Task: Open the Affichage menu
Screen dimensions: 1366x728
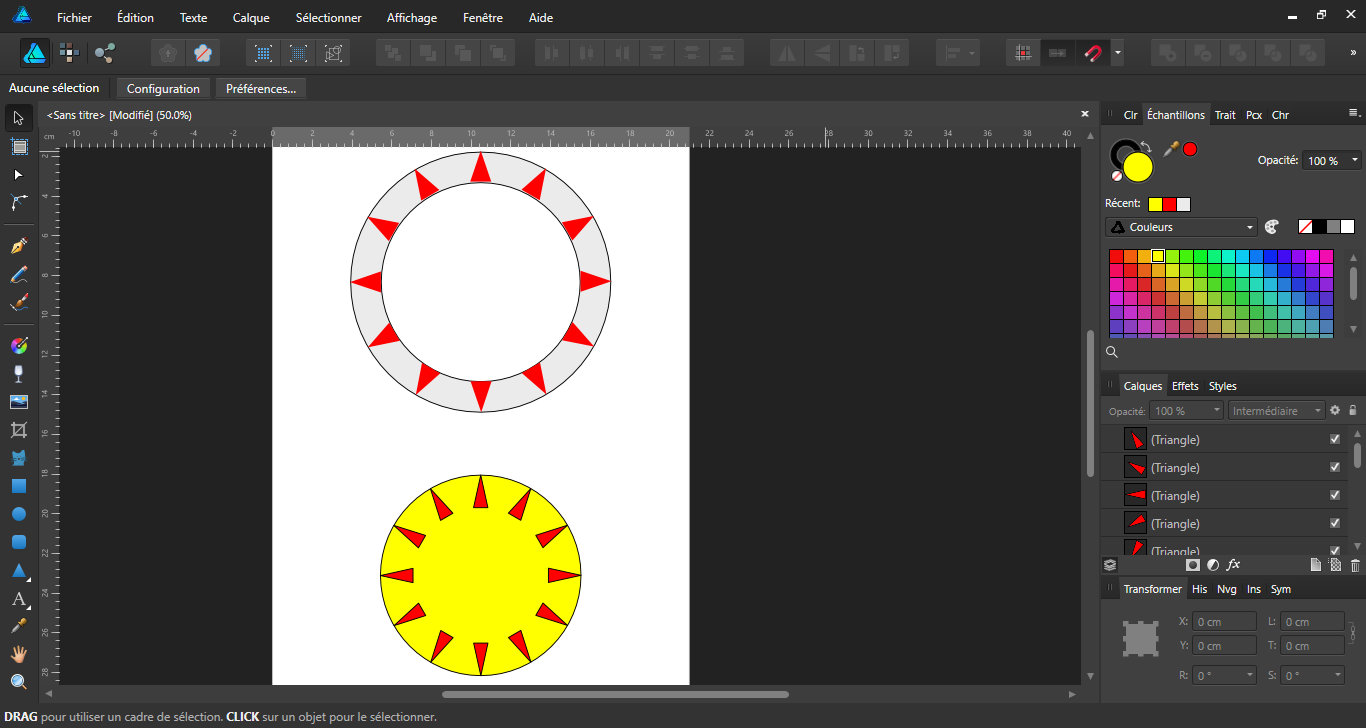Action: pyautogui.click(x=412, y=18)
